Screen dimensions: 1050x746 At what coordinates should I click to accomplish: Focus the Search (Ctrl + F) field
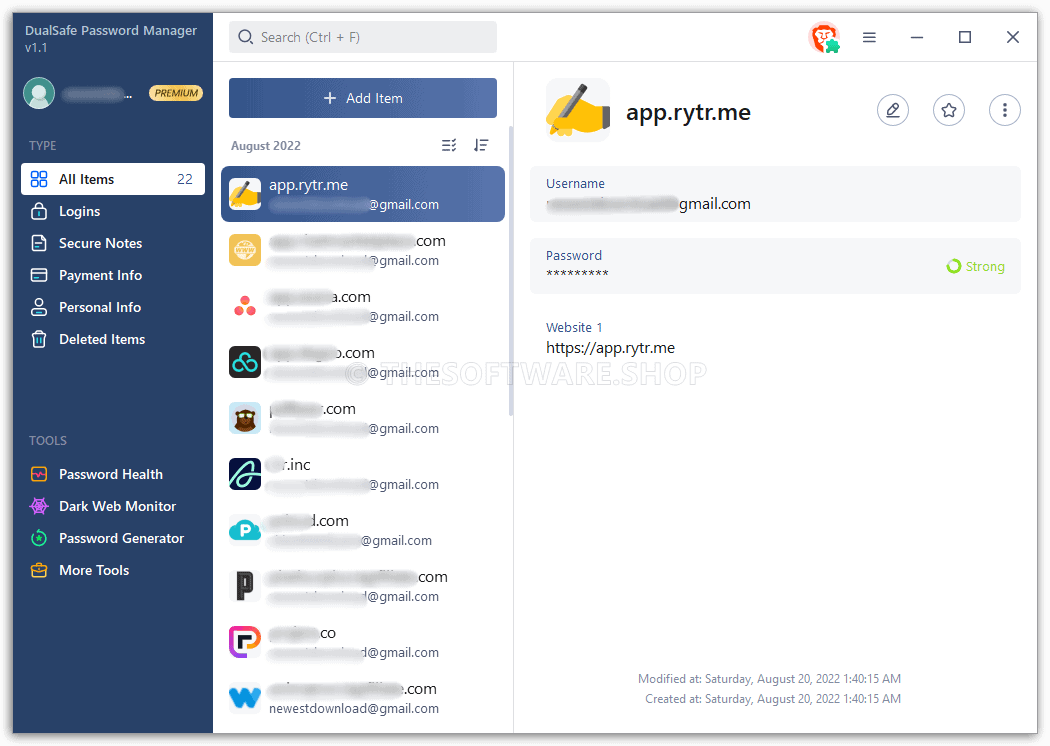coord(362,37)
